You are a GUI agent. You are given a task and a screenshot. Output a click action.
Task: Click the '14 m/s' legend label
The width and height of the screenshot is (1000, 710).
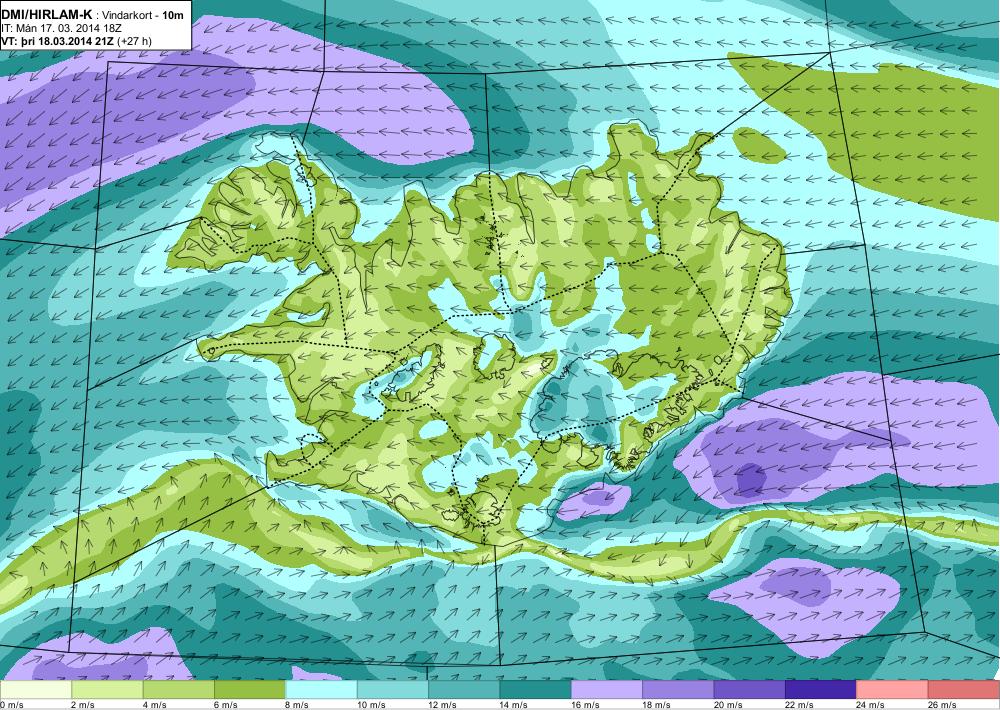click(x=514, y=704)
